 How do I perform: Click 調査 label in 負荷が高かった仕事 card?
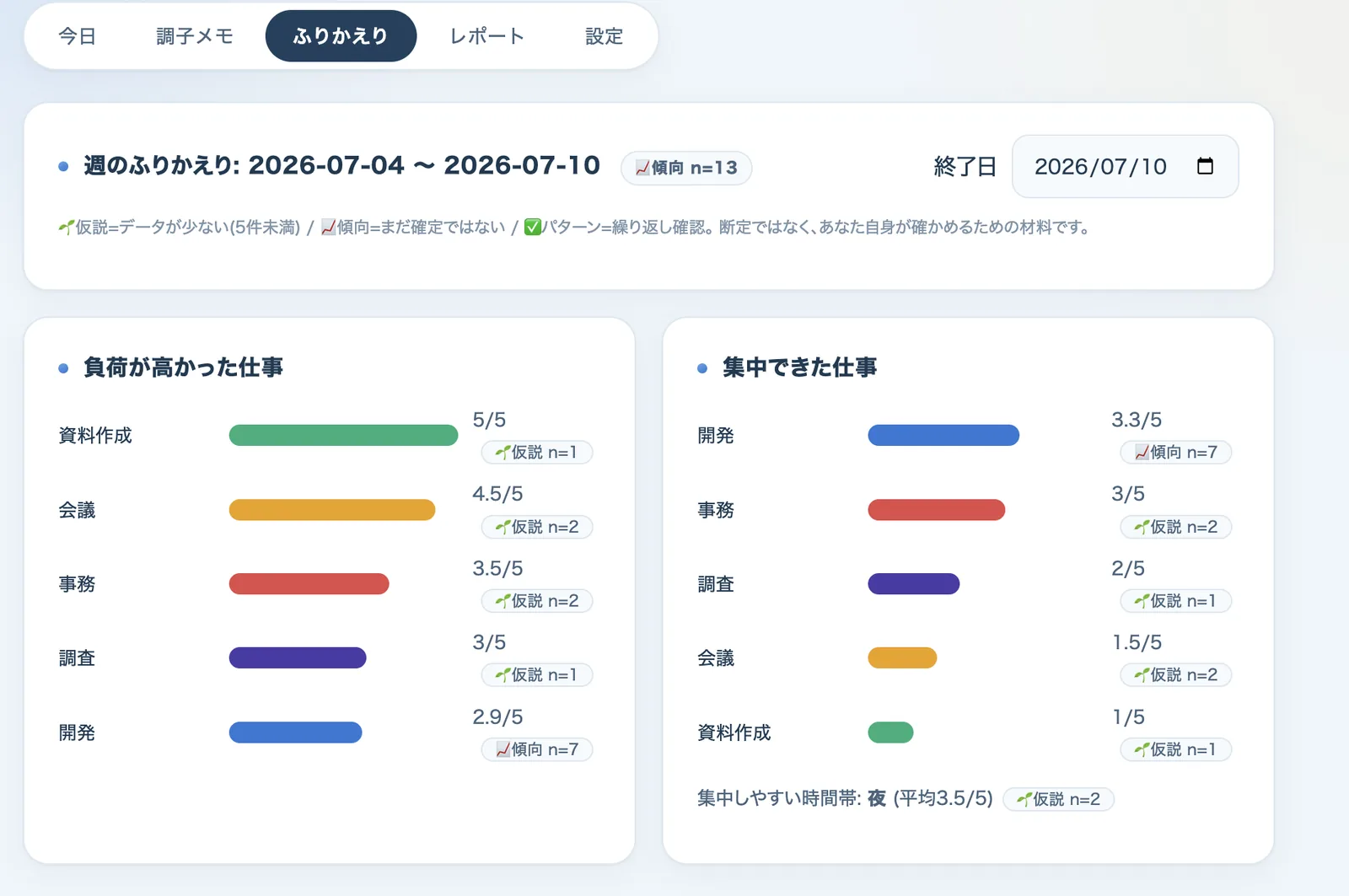pyautogui.click(x=77, y=658)
